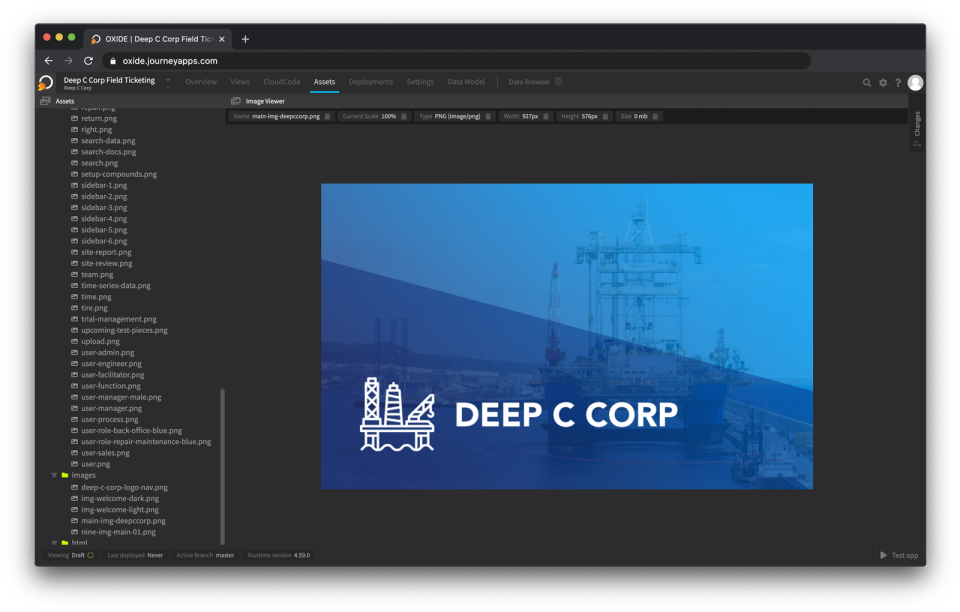Image resolution: width=960 pixels, height=612 pixels.
Task: Select user-admin.png
Action: pyautogui.click(x=107, y=353)
